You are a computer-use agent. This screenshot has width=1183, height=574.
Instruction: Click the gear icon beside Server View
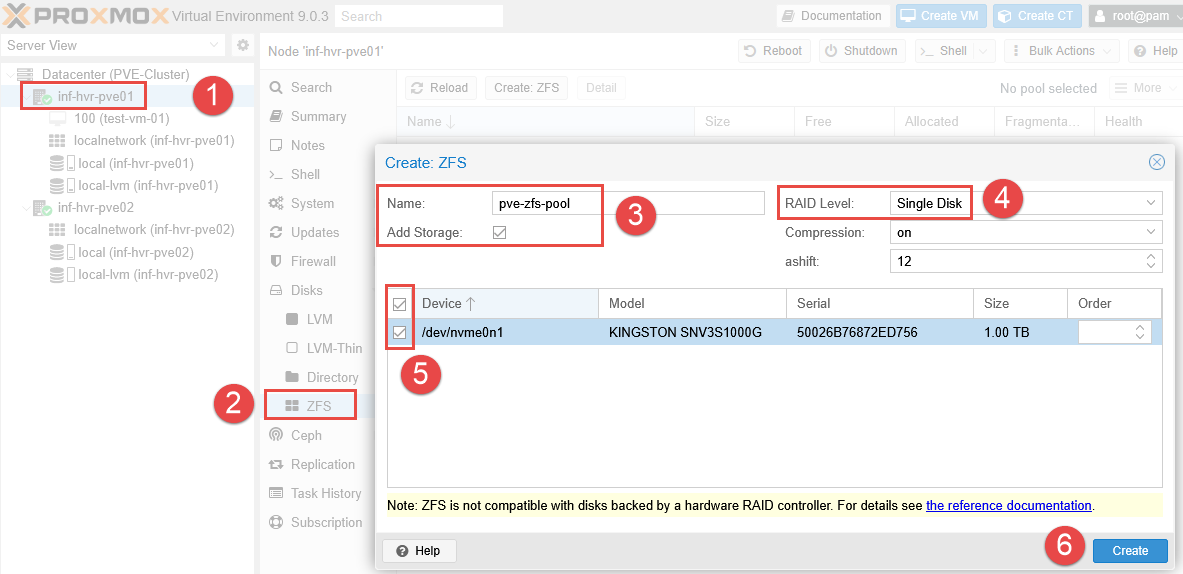242,46
